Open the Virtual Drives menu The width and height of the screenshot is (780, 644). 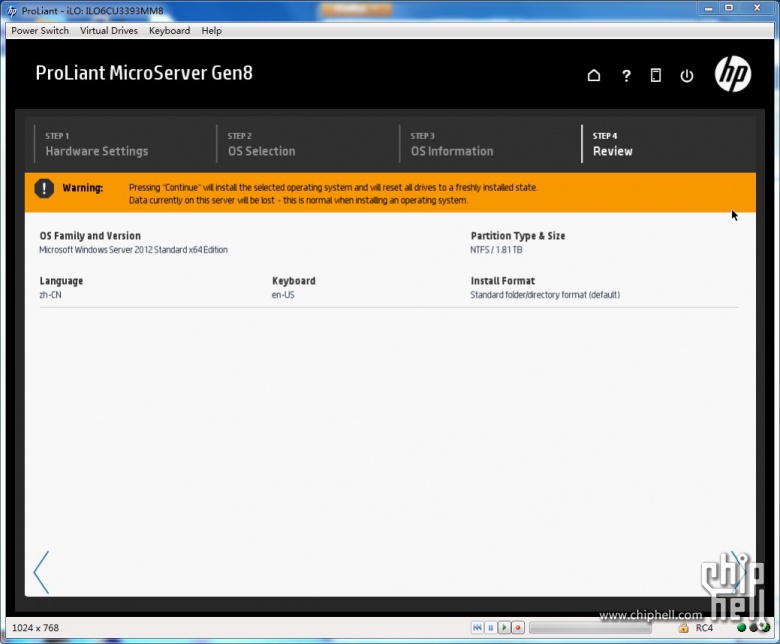click(x=108, y=30)
